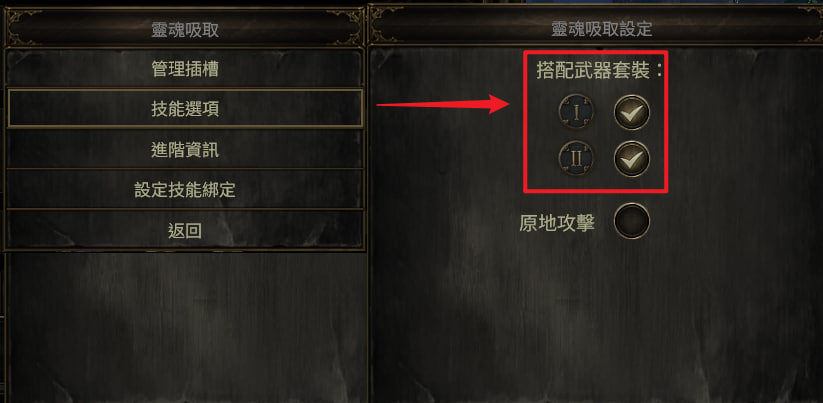Click the weapon set I roman numeral icon

click(577, 112)
